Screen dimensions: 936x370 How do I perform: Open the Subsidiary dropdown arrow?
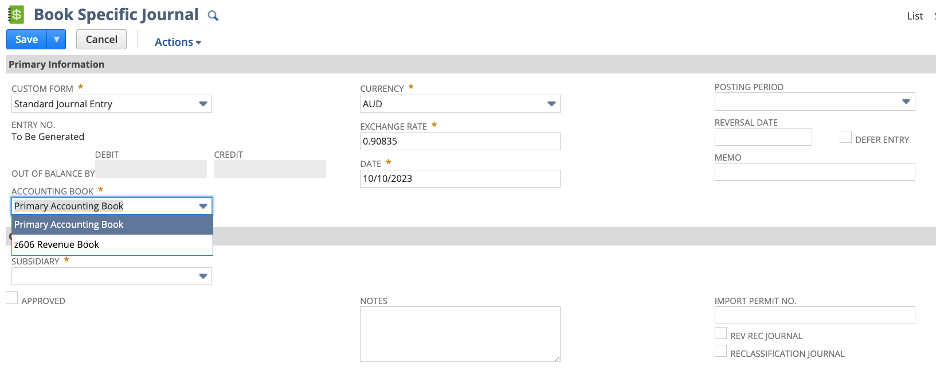(203, 276)
